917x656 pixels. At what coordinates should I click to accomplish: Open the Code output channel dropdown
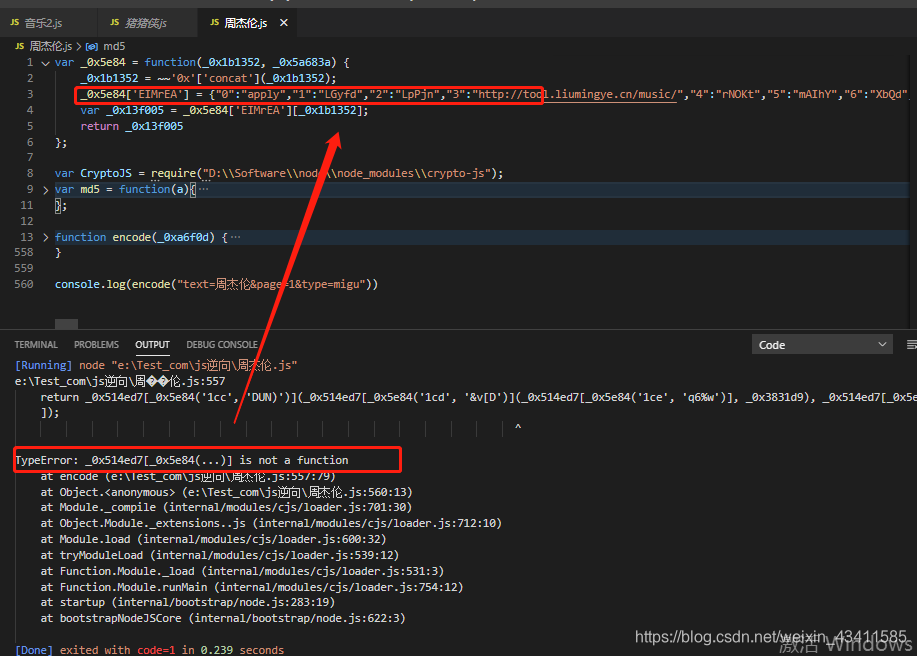(x=822, y=345)
